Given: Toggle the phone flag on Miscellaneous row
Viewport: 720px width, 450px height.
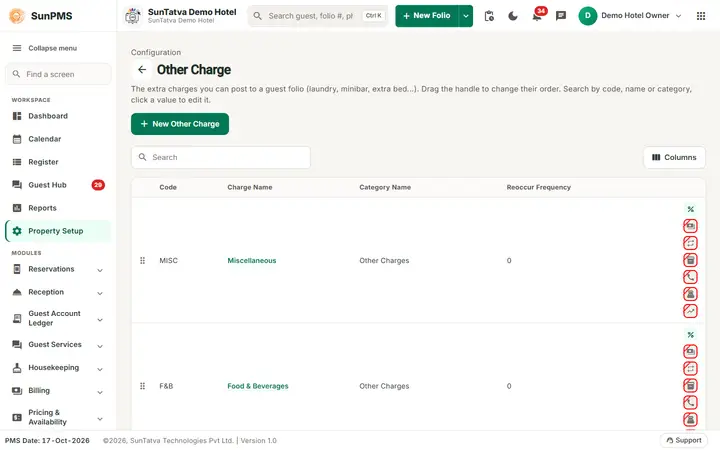Looking at the screenshot, I should coord(690,276).
